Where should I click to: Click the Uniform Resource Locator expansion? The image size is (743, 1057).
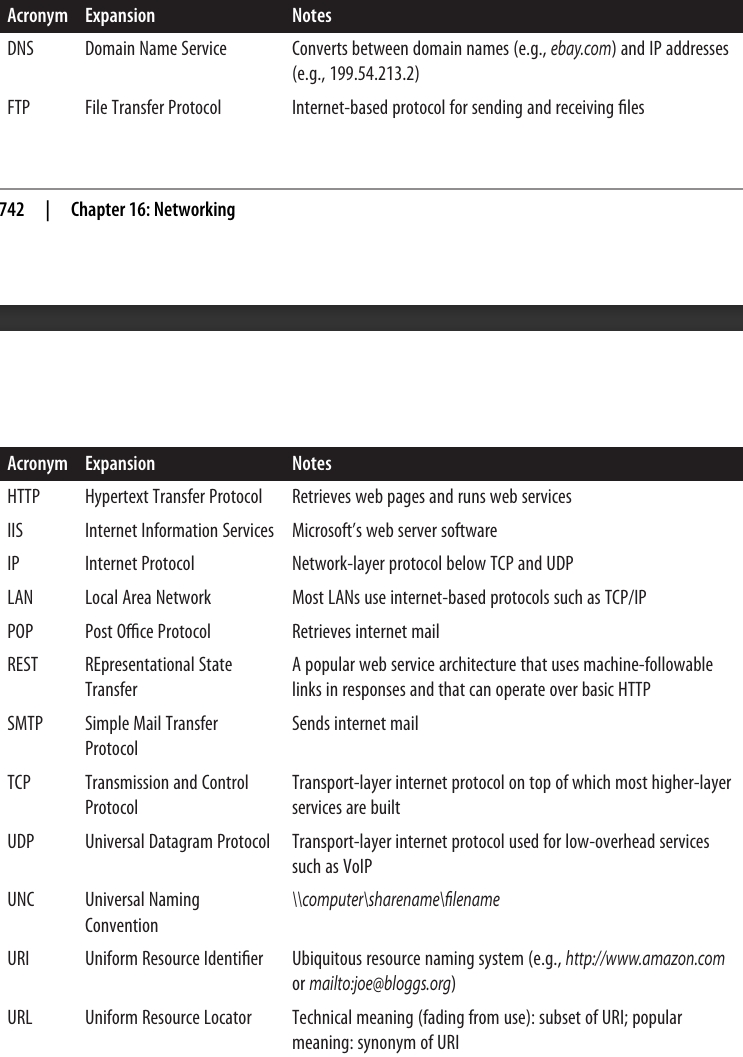coord(168,1018)
